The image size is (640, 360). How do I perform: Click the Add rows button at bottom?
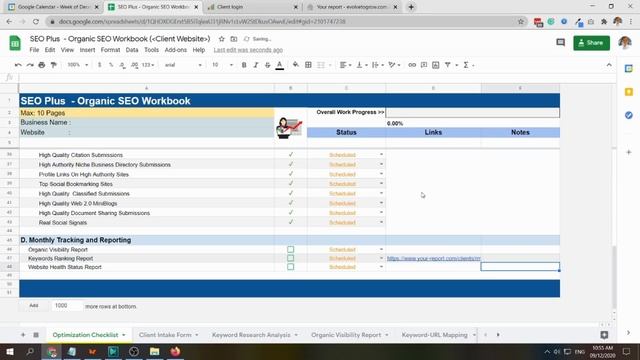[x=33, y=306]
